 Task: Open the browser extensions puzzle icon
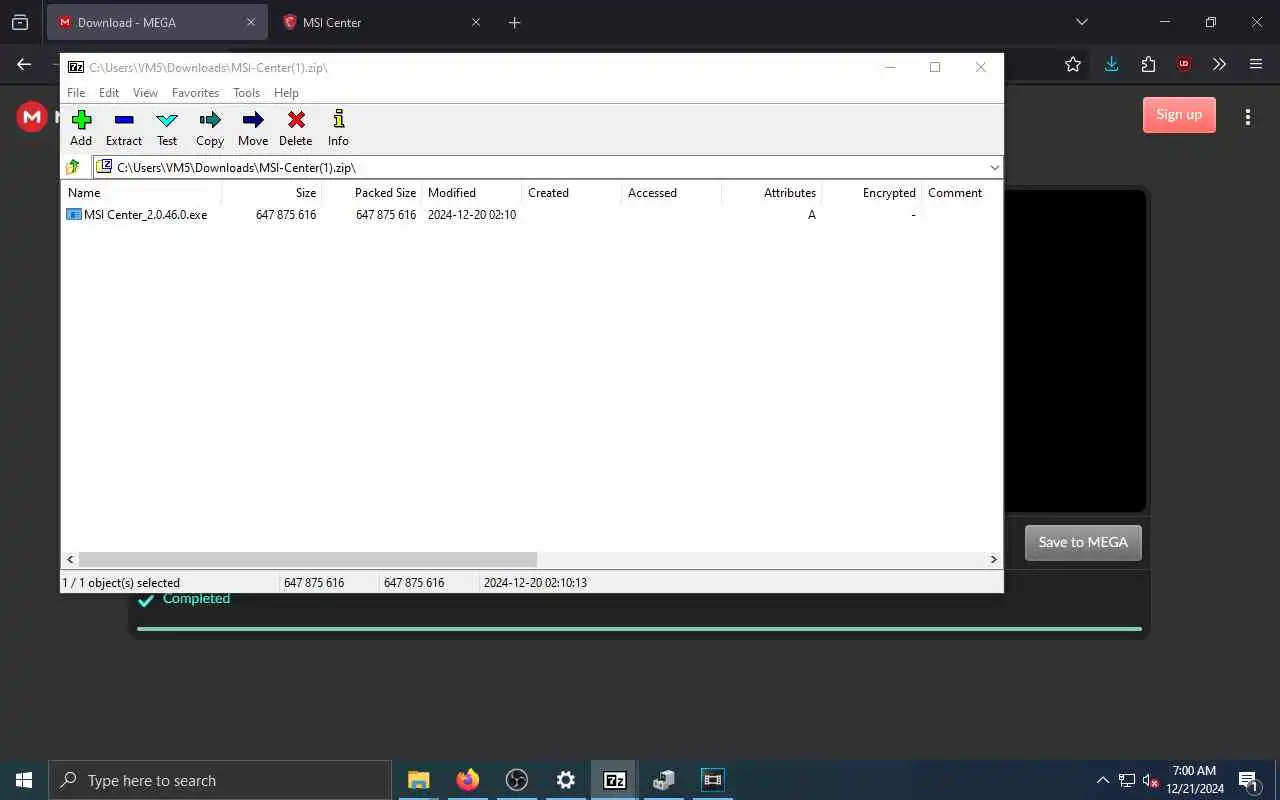pos(1148,64)
